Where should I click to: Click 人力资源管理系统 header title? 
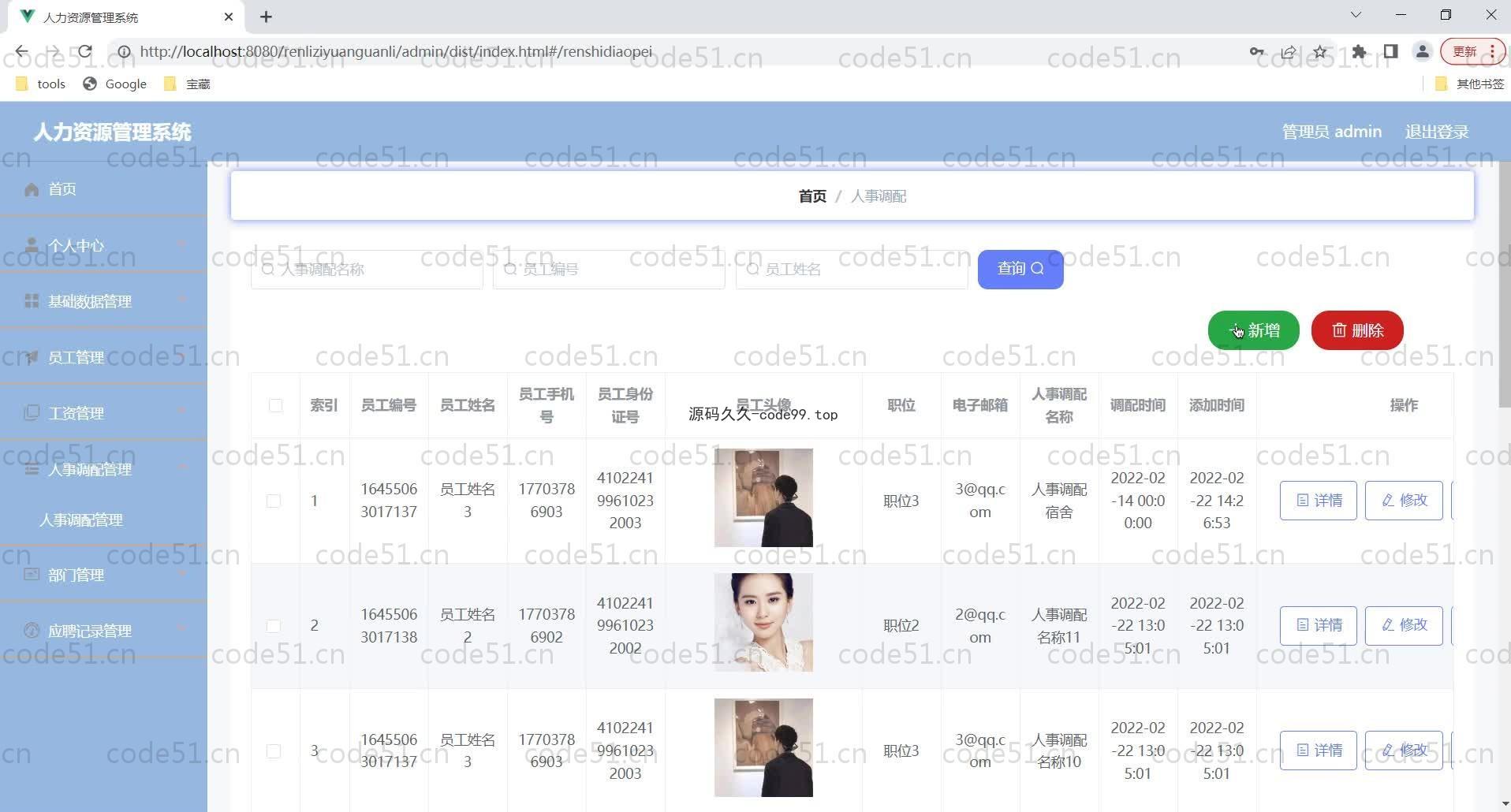click(x=113, y=132)
